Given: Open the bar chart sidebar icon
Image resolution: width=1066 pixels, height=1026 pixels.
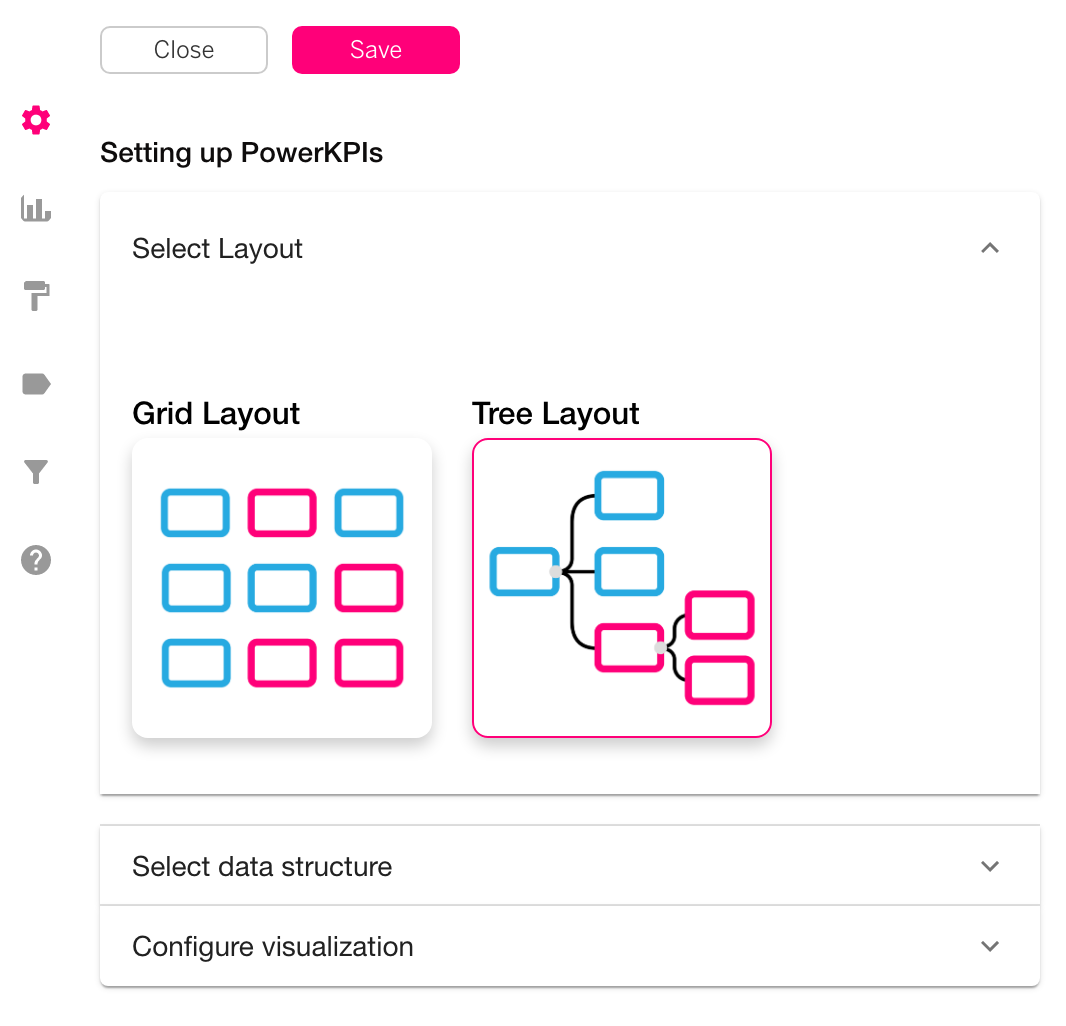Looking at the screenshot, I should (36, 209).
